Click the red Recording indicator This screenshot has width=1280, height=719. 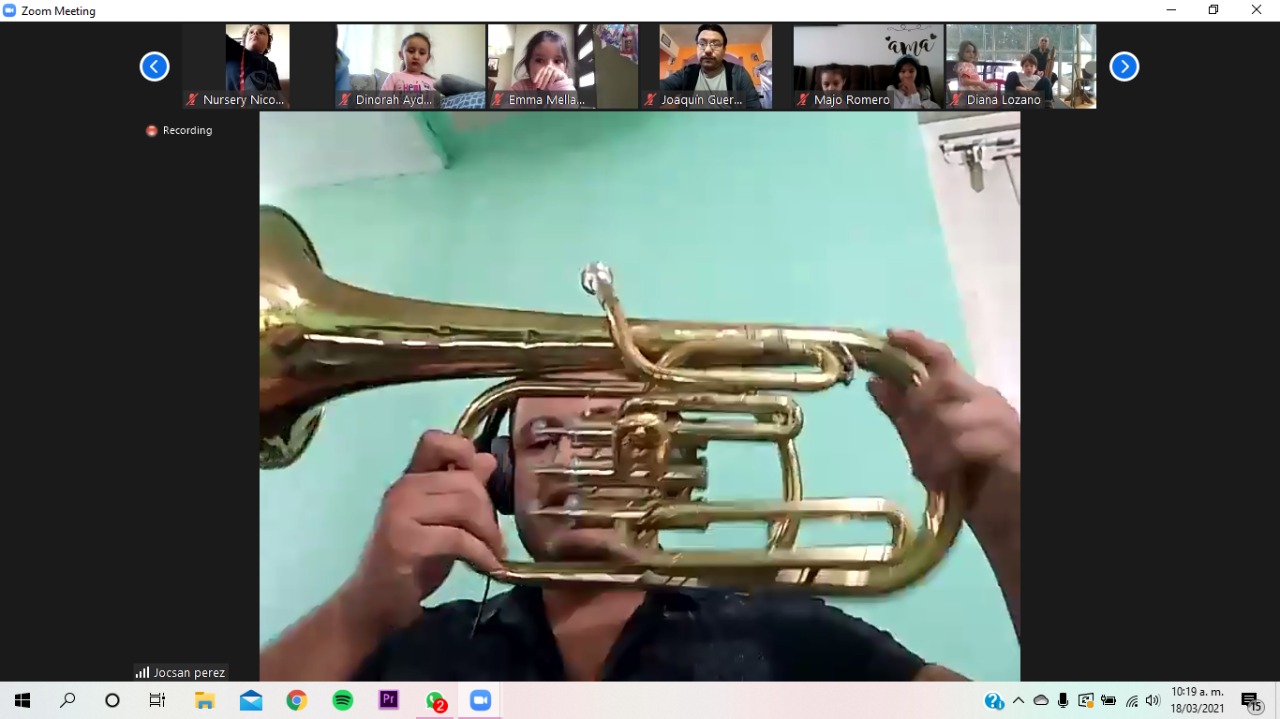[x=179, y=130]
